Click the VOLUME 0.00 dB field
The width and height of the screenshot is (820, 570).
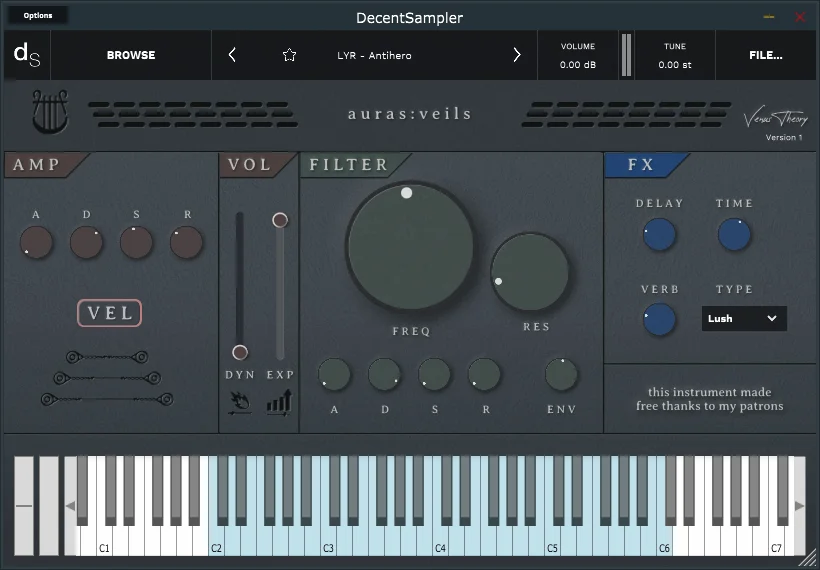click(x=578, y=55)
